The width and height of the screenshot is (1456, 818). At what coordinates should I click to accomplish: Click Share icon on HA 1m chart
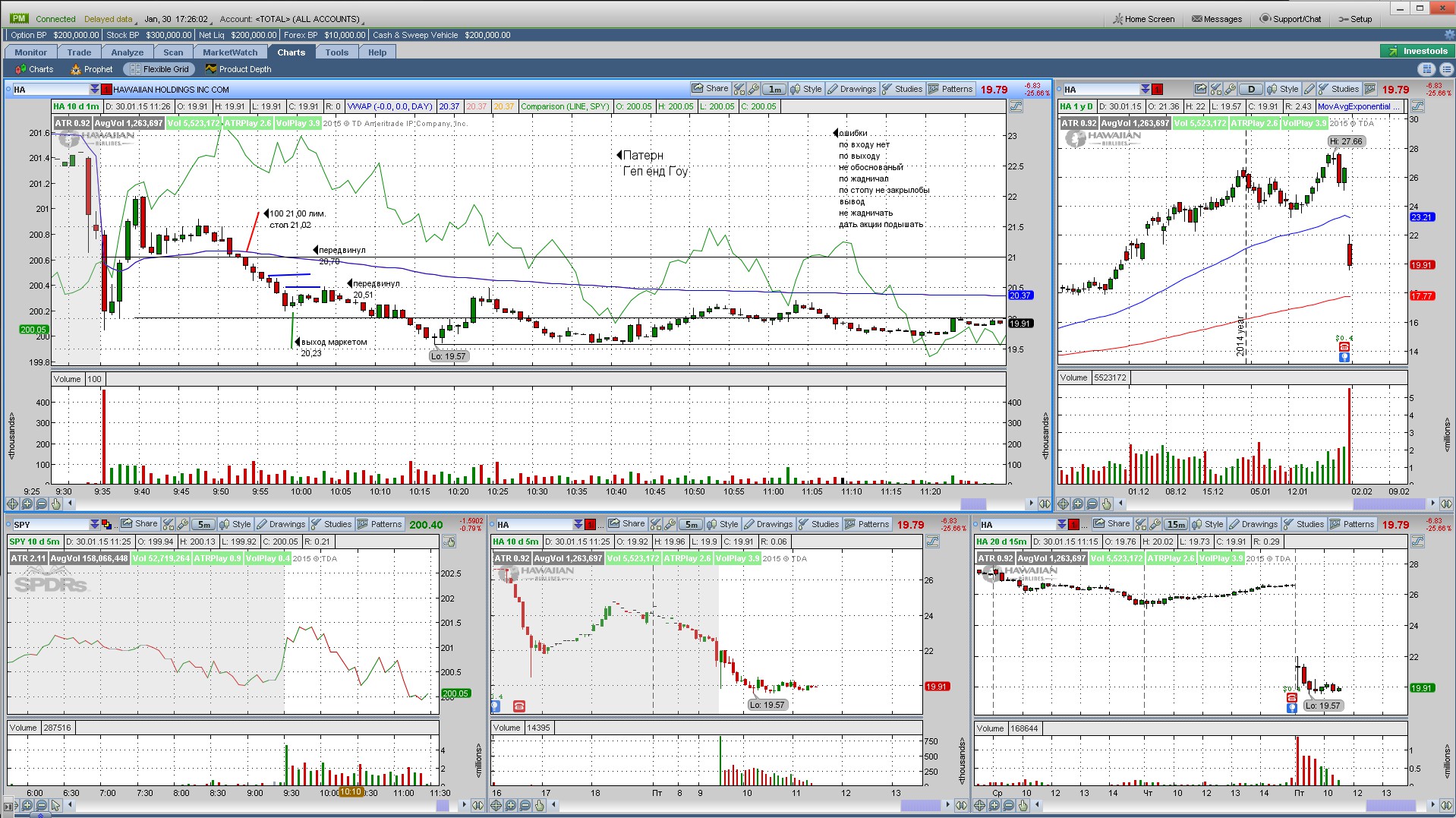[x=710, y=89]
